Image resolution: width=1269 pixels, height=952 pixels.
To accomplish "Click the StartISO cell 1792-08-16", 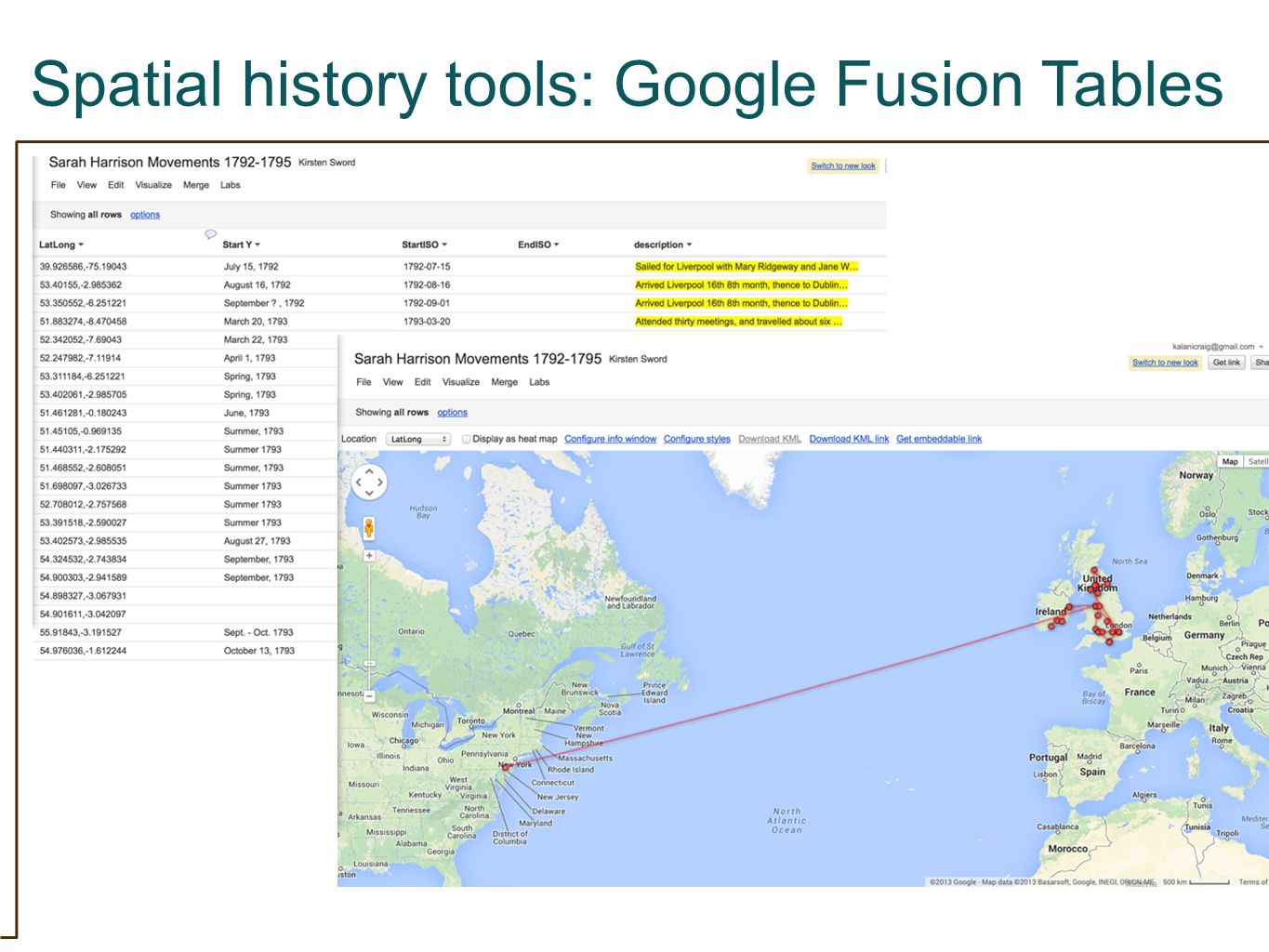I will point(427,285).
